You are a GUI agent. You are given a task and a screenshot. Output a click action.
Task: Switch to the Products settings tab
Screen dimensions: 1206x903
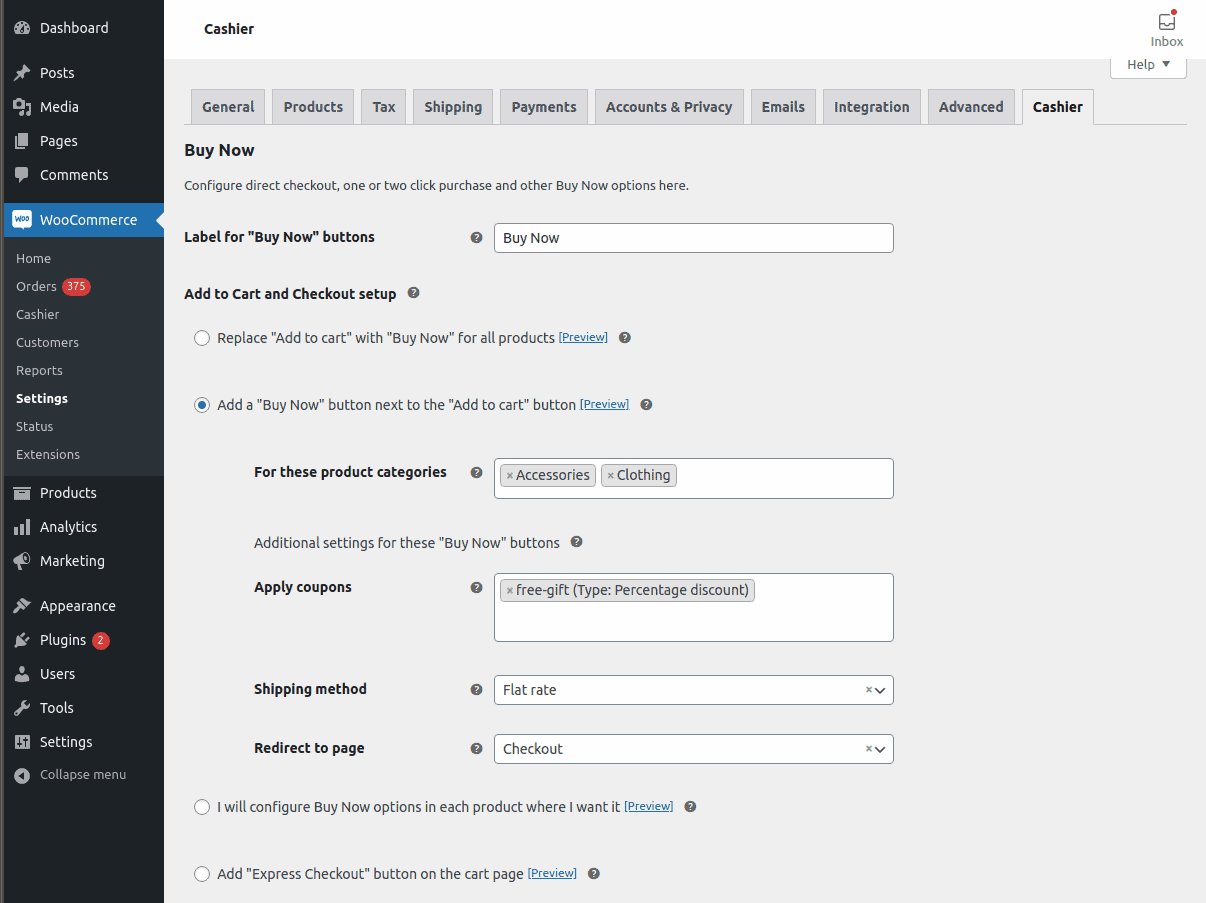pyautogui.click(x=313, y=107)
